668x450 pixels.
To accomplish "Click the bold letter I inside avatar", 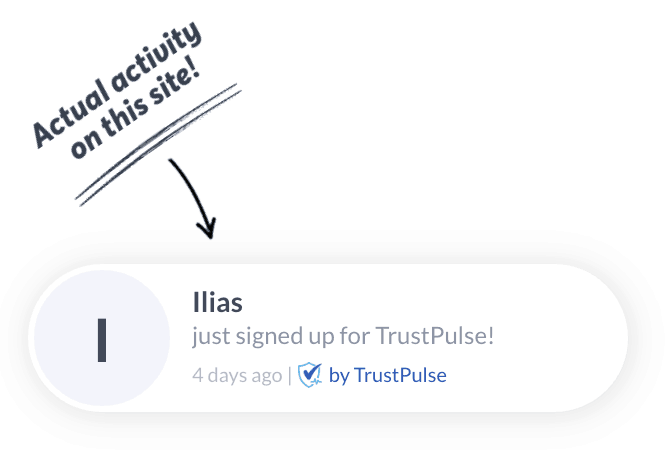I will click(102, 340).
